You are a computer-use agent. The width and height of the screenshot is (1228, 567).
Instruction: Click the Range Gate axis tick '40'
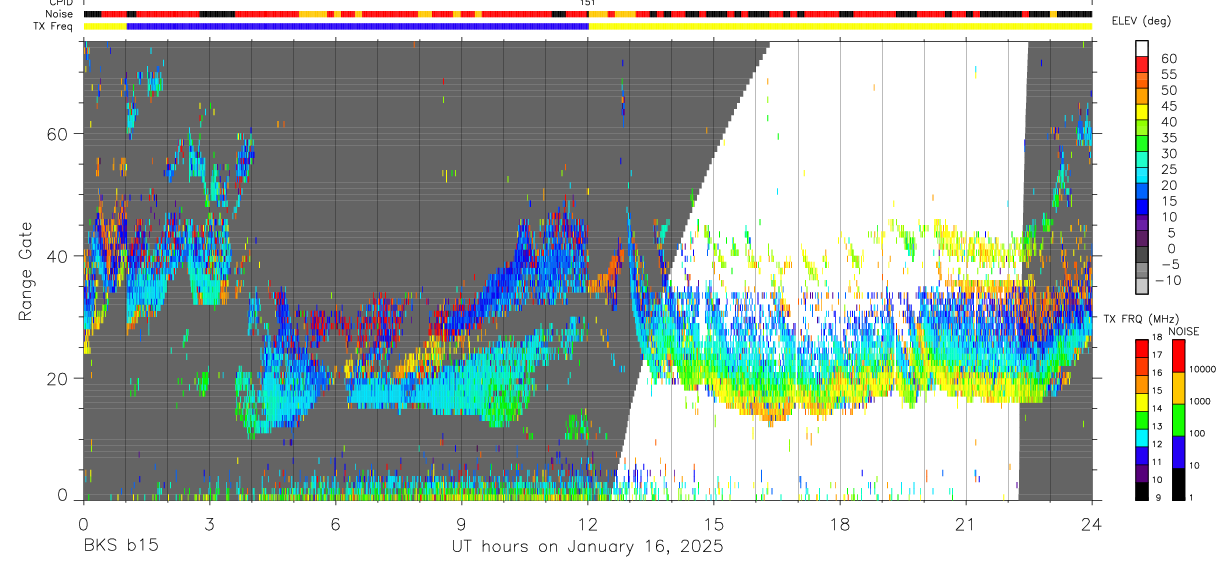pyautogui.click(x=57, y=256)
